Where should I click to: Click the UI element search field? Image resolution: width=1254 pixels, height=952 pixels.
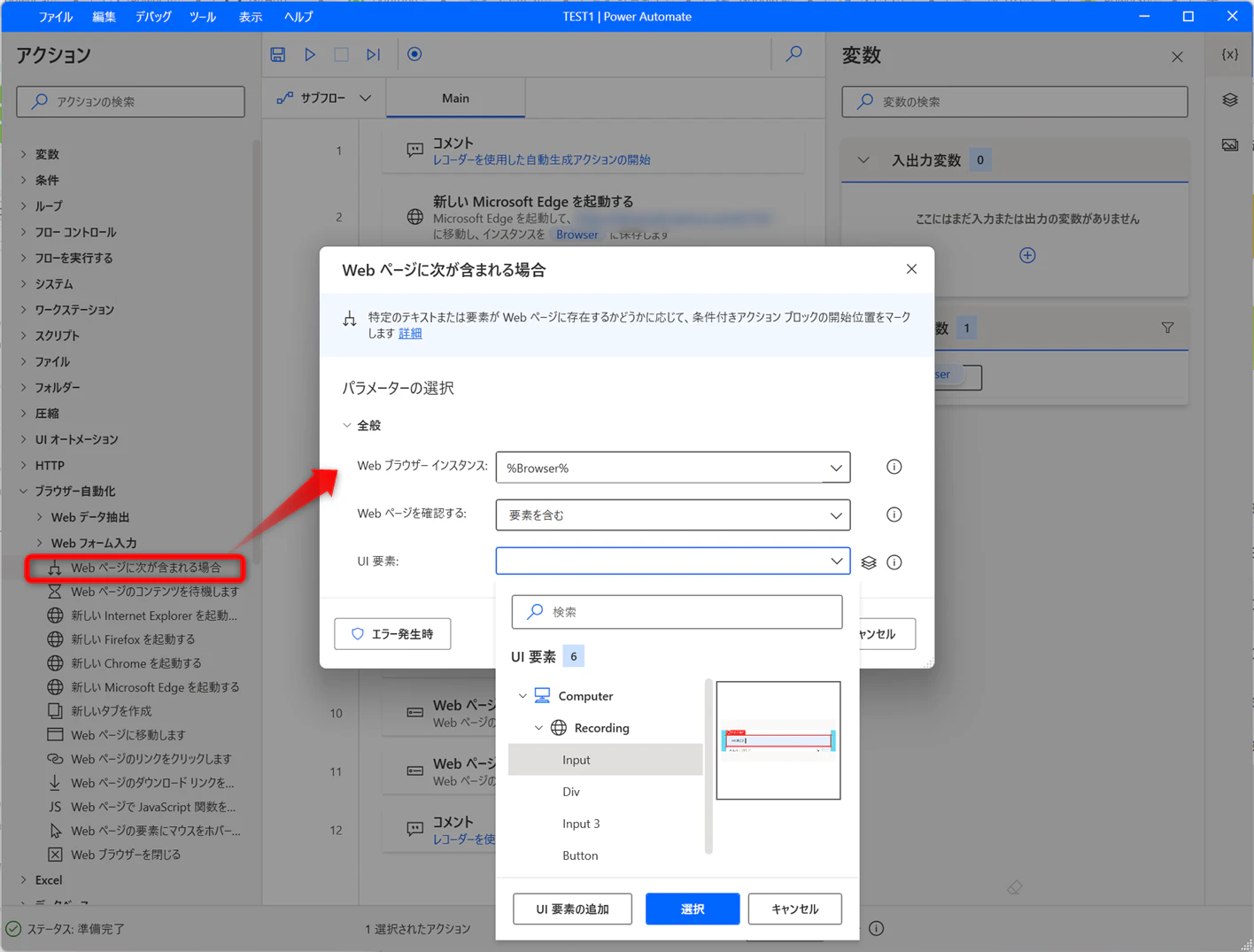[x=677, y=612]
